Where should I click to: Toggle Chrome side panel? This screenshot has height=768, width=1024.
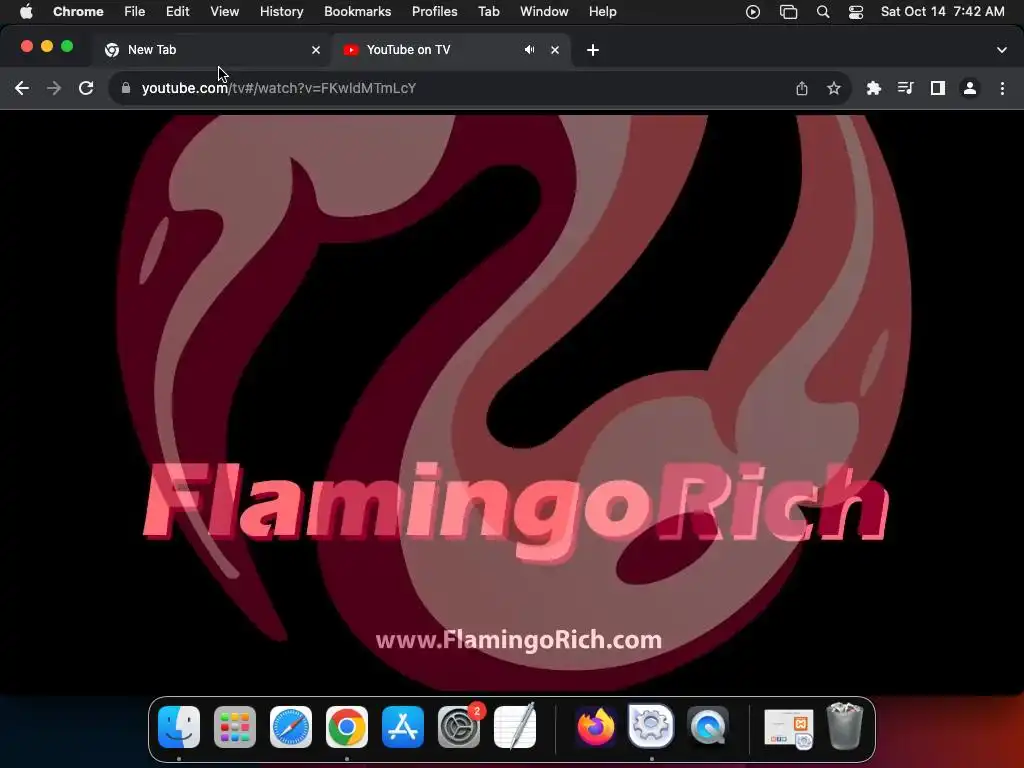coord(938,88)
